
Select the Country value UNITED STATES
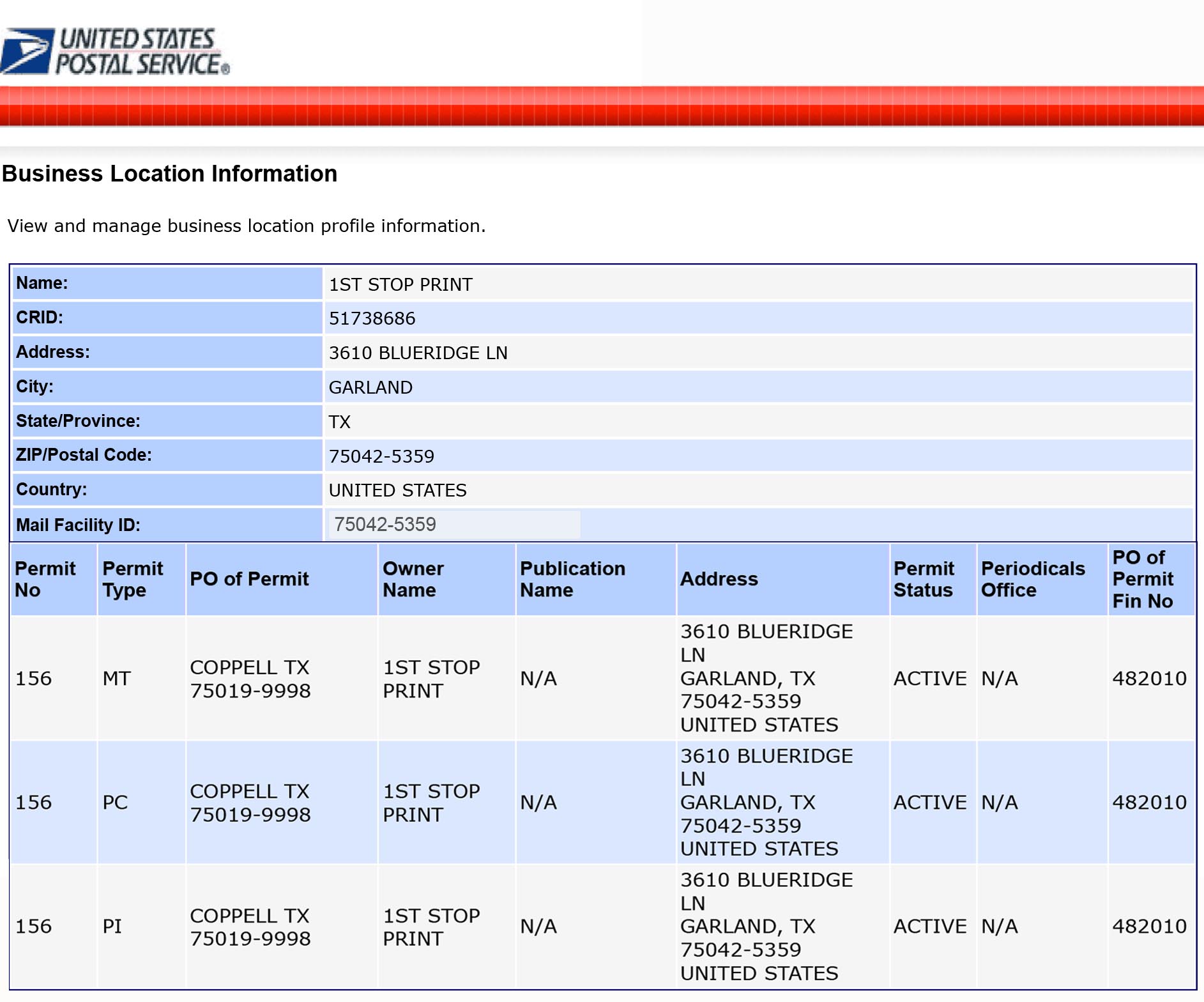point(397,490)
